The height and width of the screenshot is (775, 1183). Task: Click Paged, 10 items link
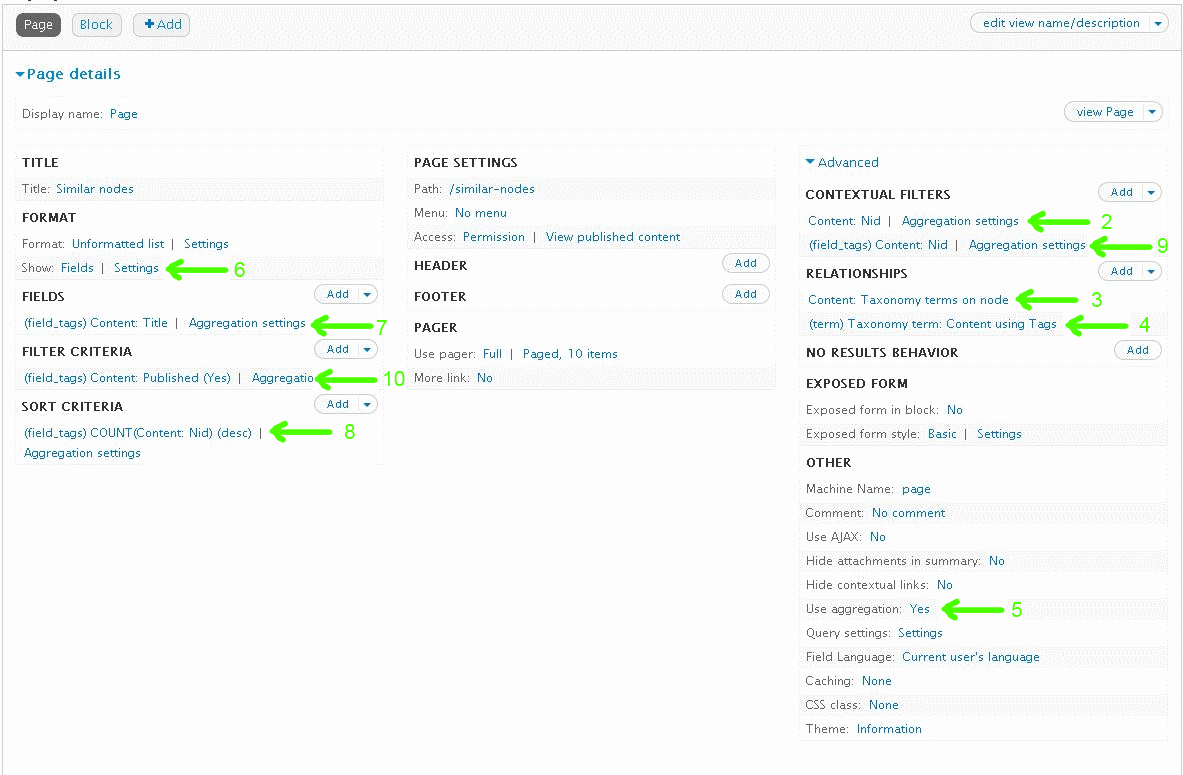[x=570, y=354]
